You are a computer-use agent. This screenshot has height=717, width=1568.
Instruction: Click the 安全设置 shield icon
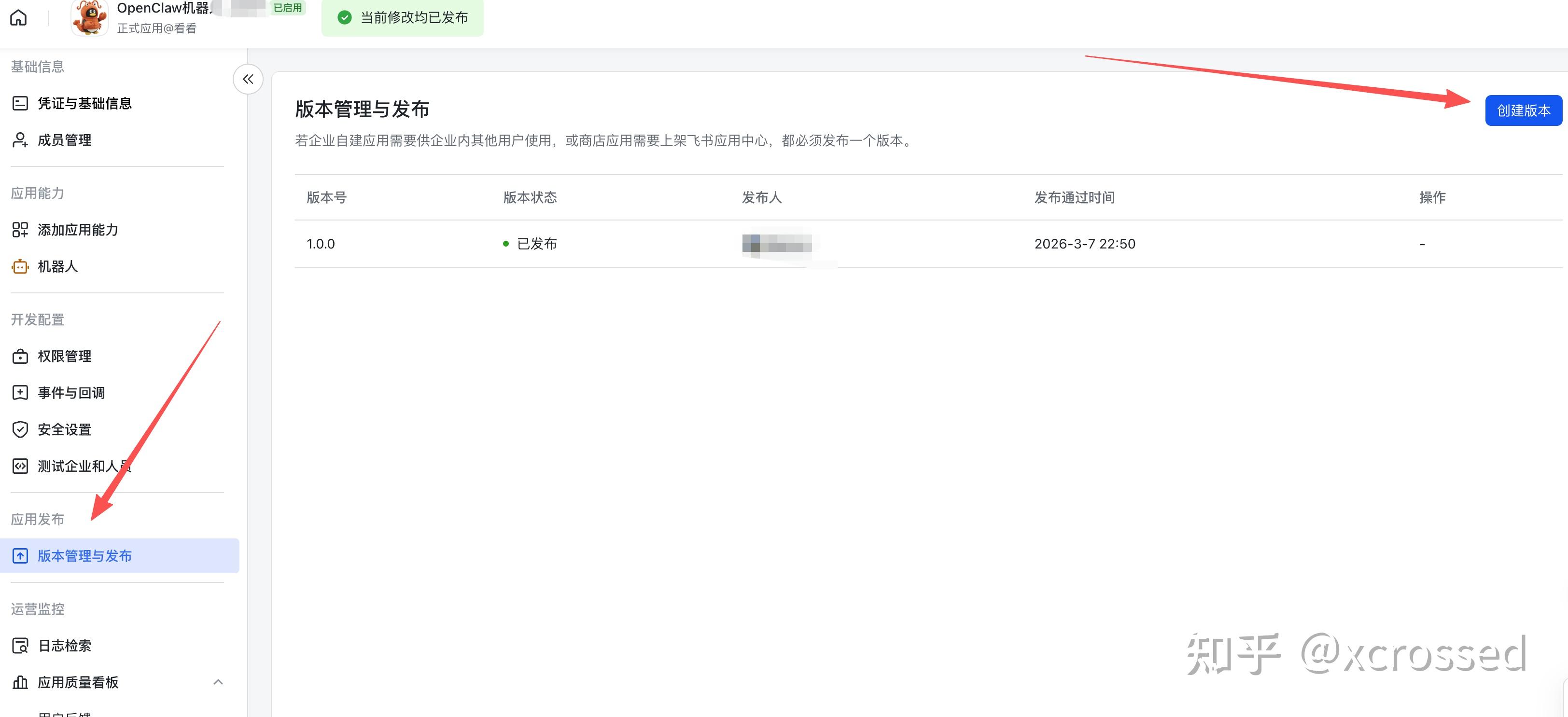point(20,429)
